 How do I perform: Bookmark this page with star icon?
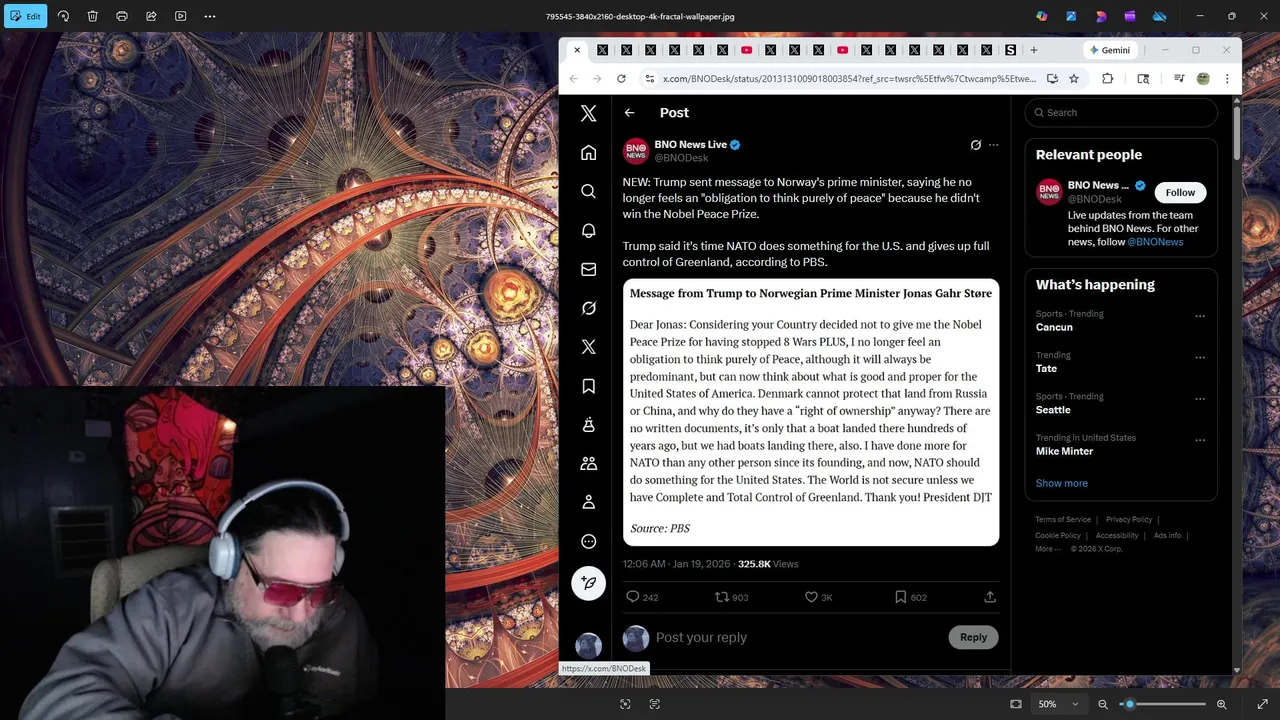pyautogui.click(x=1074, y=78)
